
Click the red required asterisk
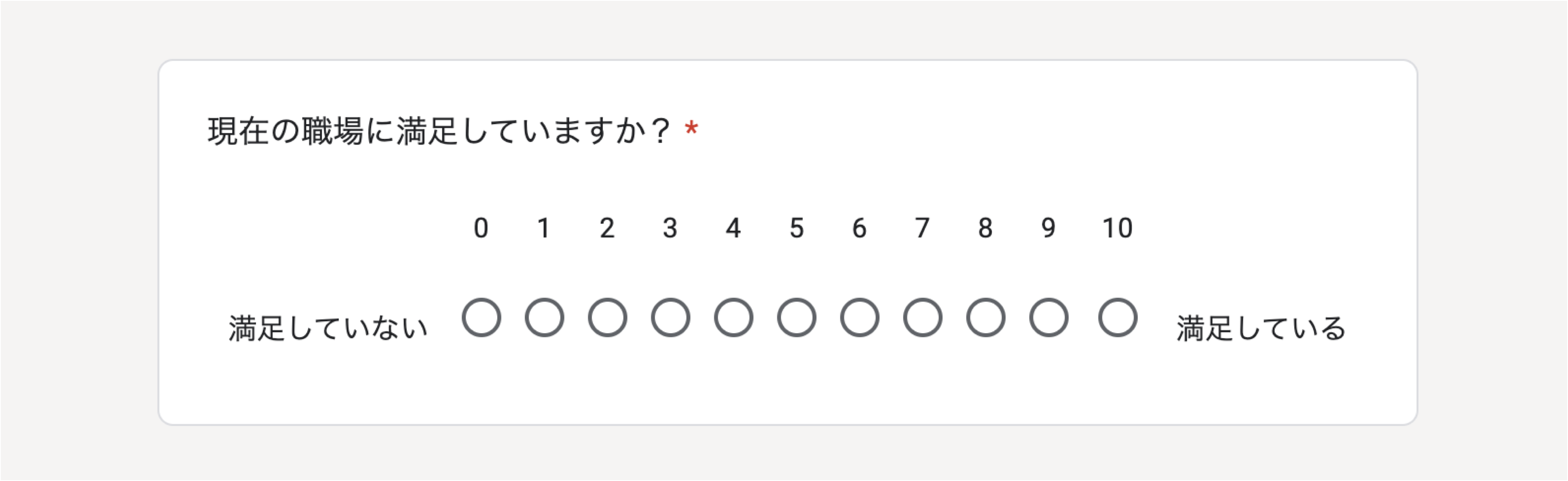click(x=692, y=128)
